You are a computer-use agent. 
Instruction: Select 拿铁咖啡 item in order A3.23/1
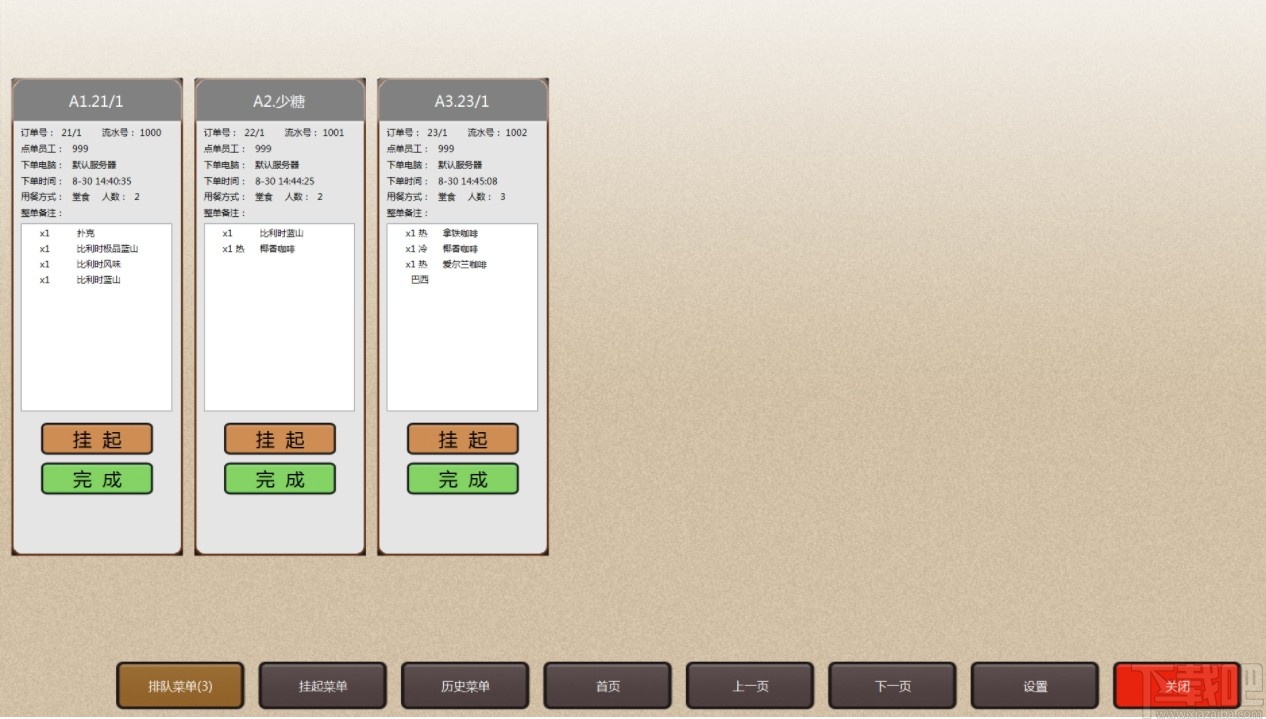click(x=460, y=233)
